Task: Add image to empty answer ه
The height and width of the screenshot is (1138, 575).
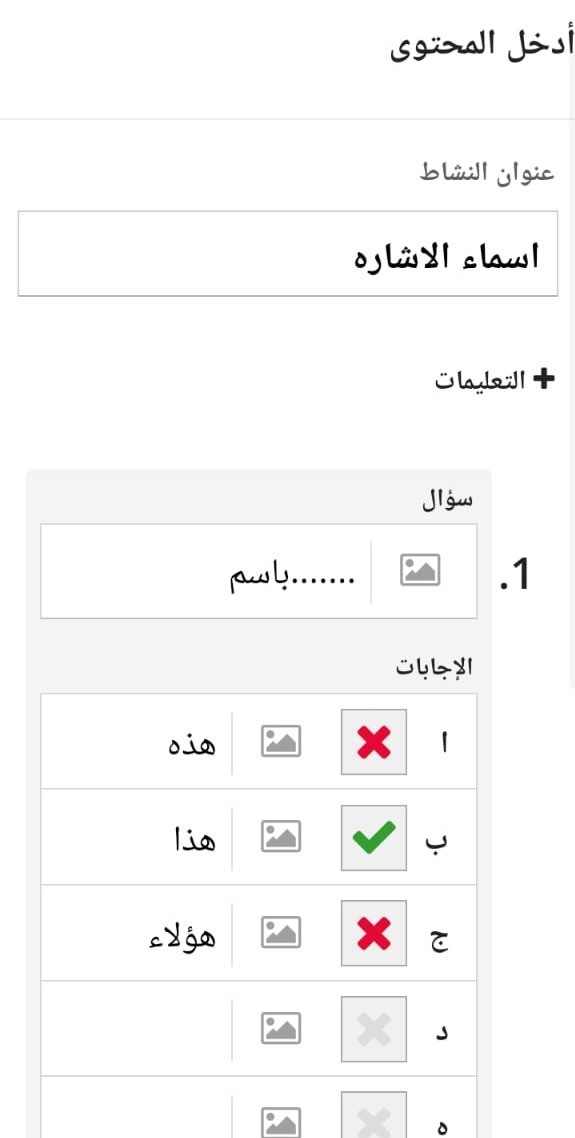Action: (x=281, y=1121)
